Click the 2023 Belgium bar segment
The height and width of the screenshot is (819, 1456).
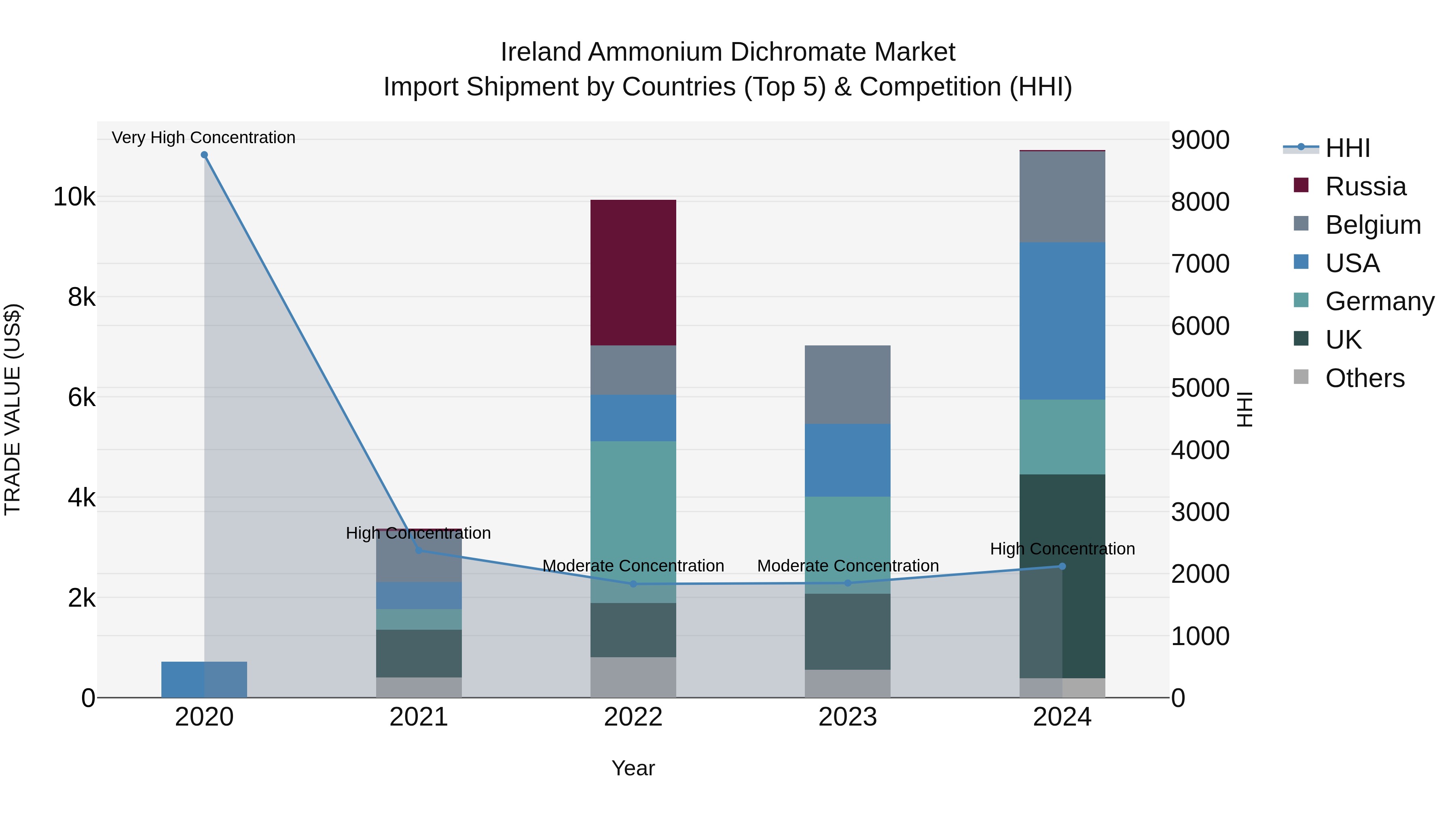(x=848, y=384)
